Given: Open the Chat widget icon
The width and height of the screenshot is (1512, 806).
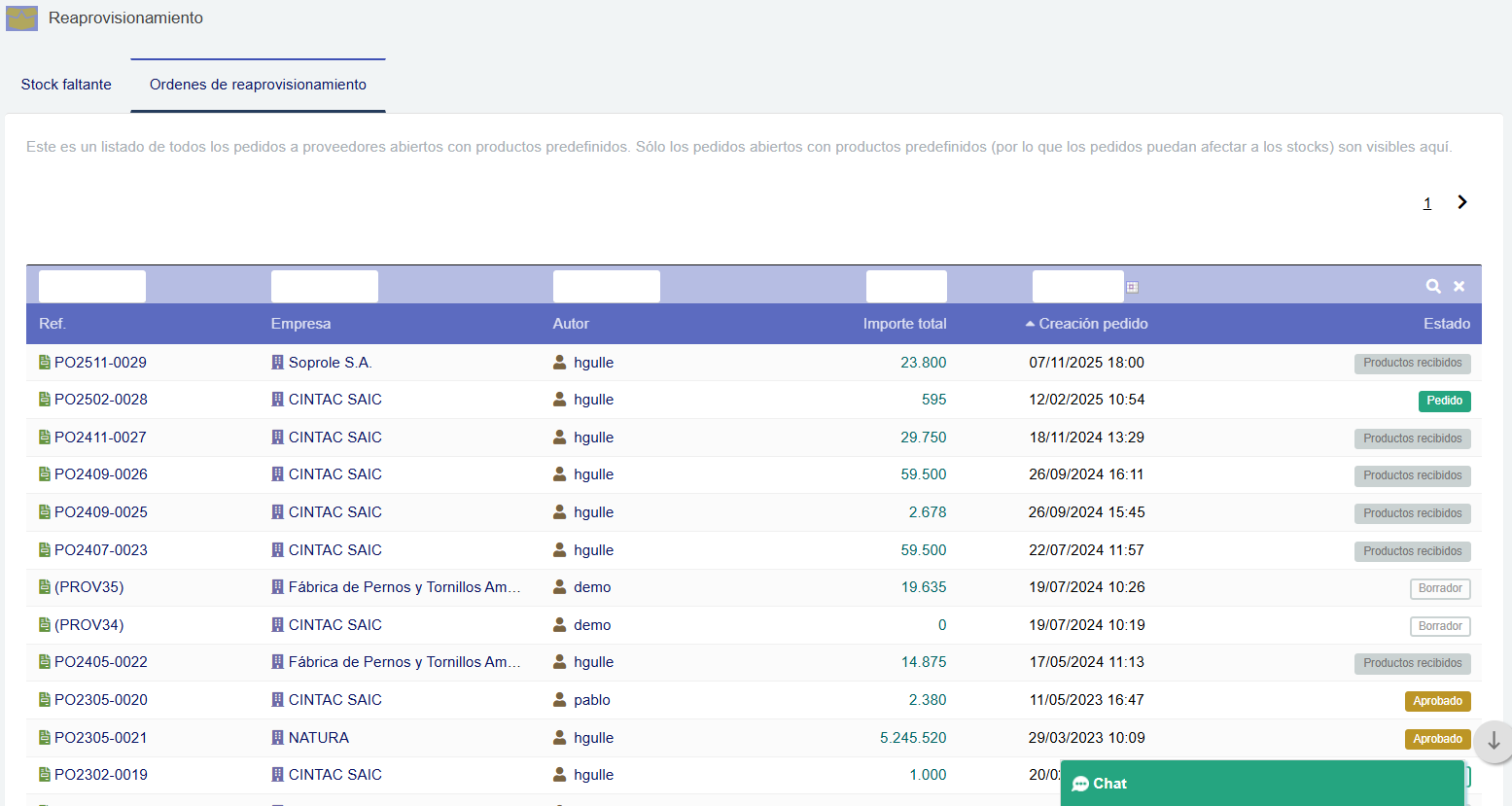Looking at the screenshot, I should coord(1080,784).
